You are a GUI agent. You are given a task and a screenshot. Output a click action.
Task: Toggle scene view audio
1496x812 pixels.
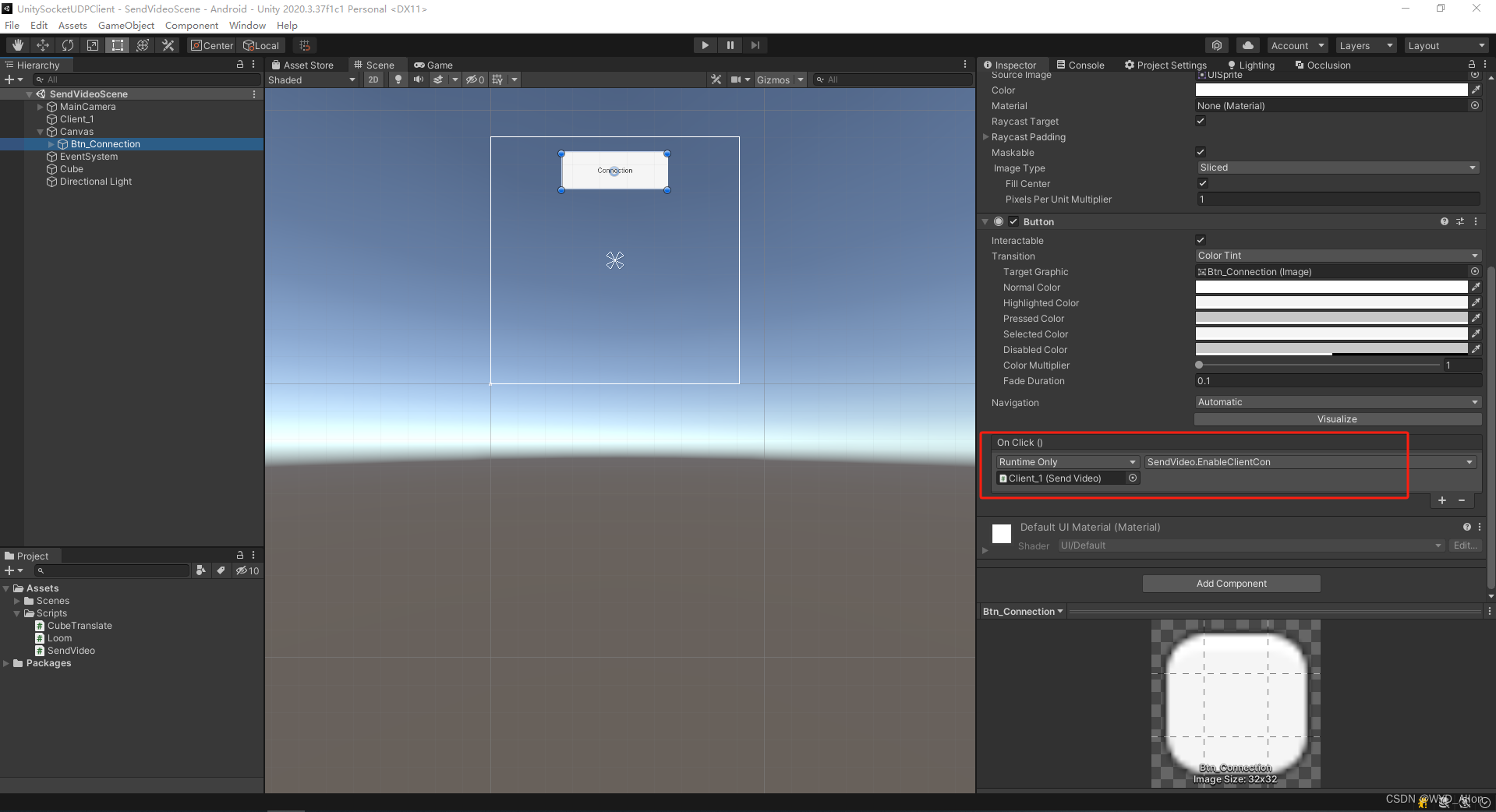click(x=419, y=79)
